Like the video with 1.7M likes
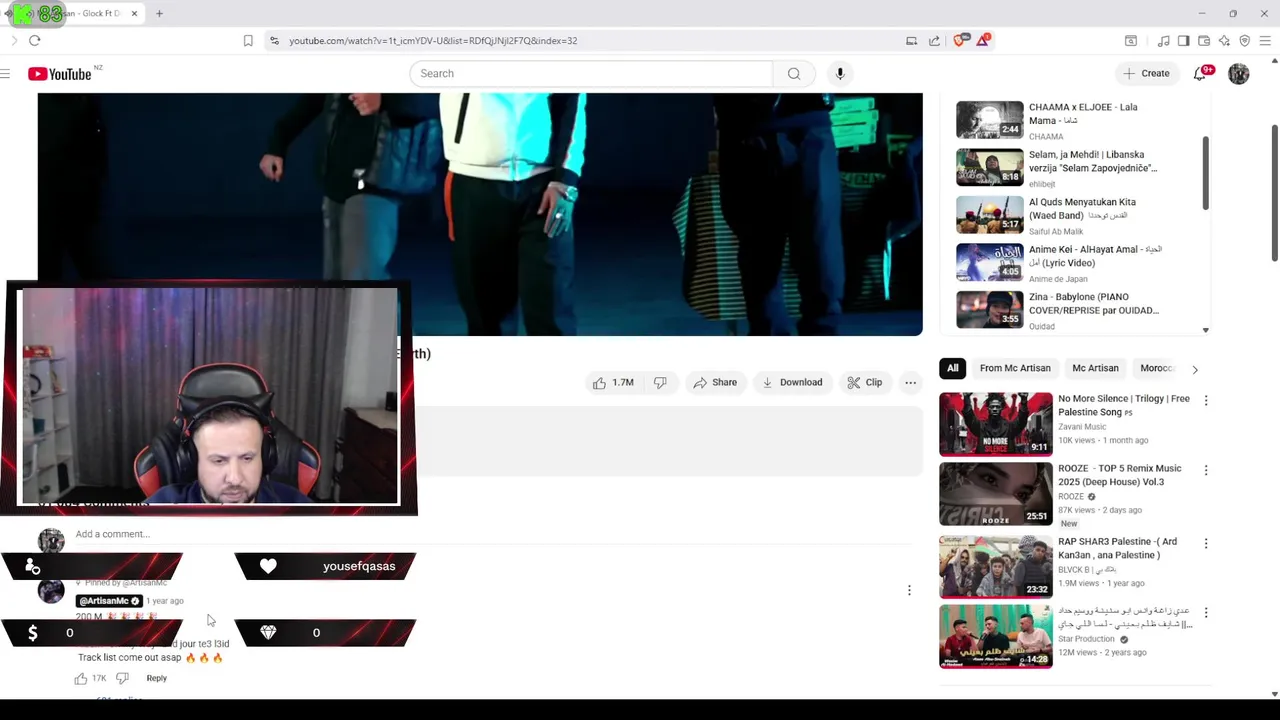Screen dimensions: 1280x720 click(613, 382)
